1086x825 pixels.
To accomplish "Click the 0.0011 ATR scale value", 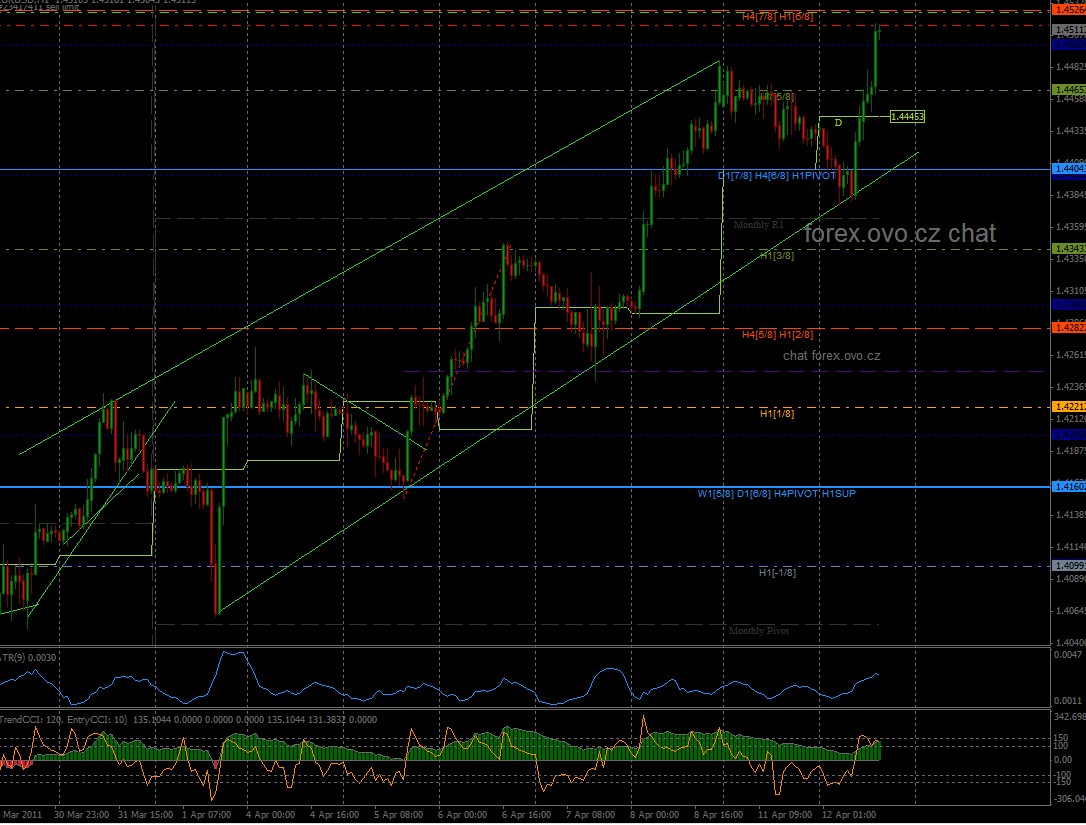I will click(x=1068, y=700).
